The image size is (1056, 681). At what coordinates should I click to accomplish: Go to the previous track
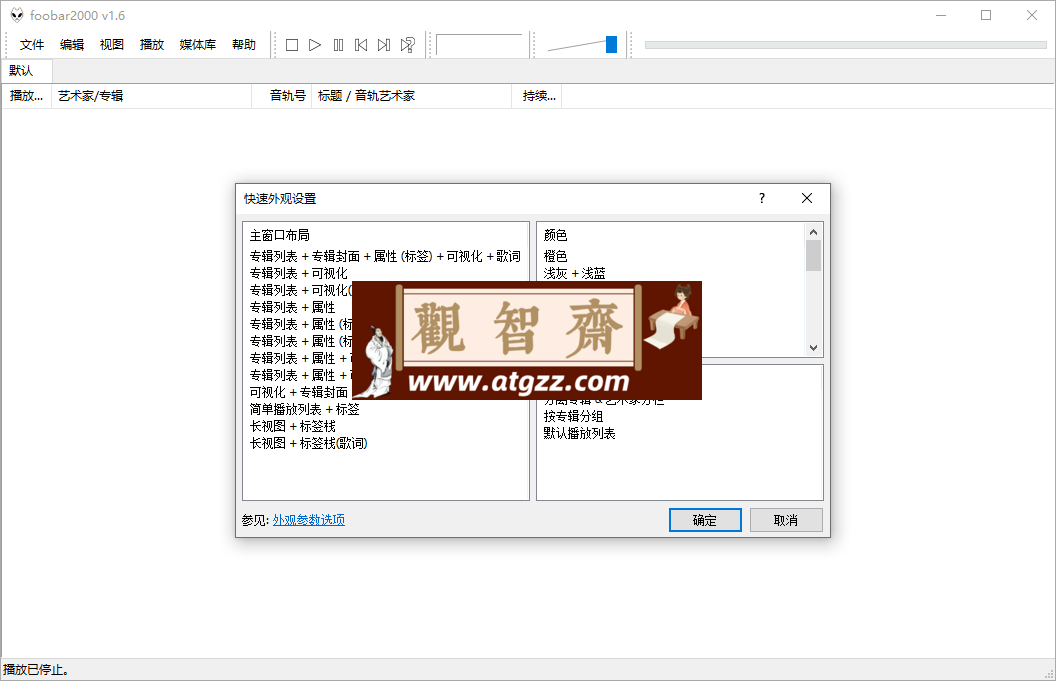pyautogui.click(x=361, y=45)
